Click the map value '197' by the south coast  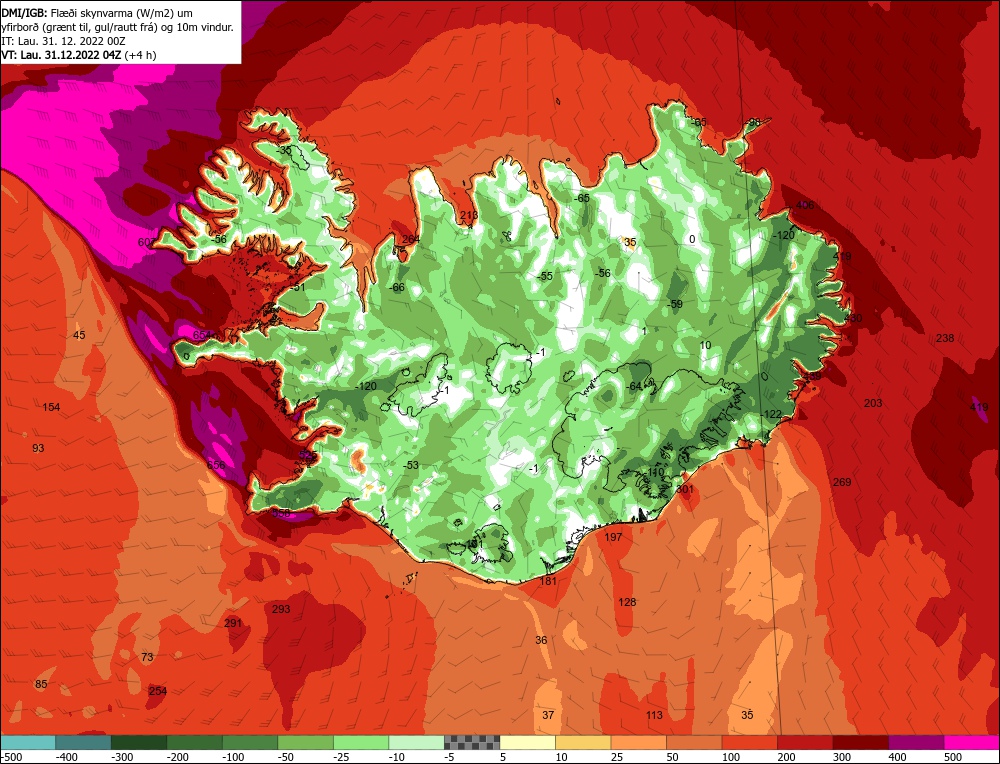(x=613, y=536)
